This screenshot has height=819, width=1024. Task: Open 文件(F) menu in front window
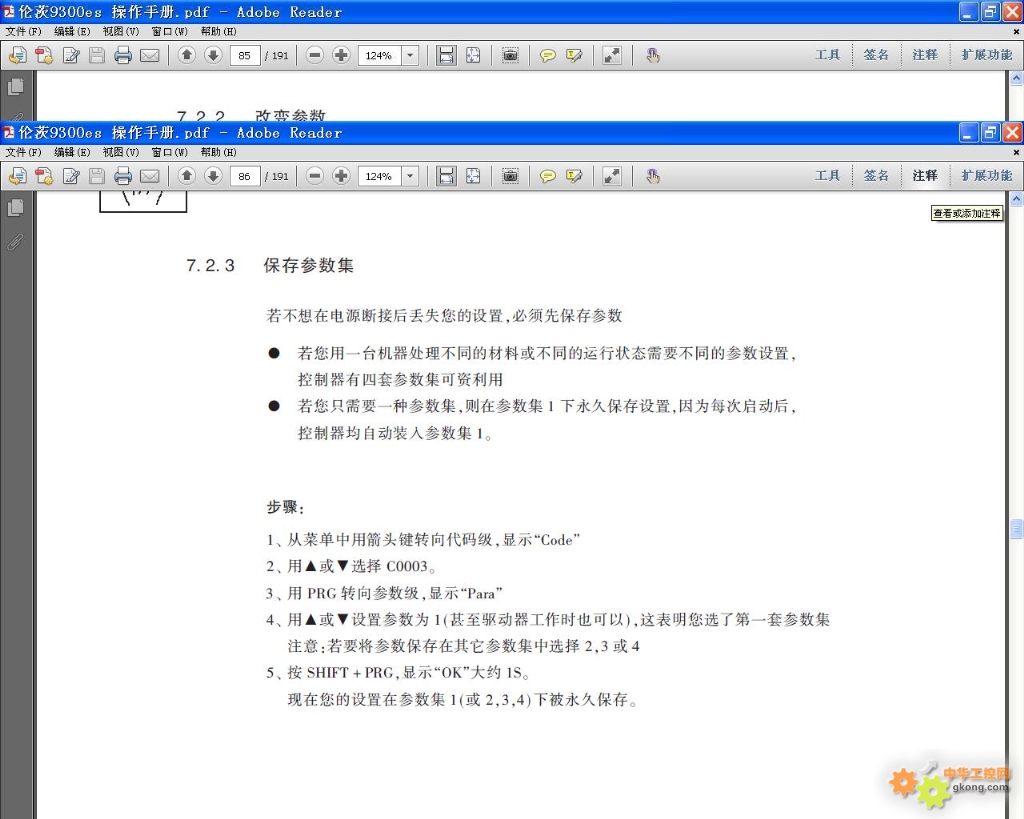click(24, 152)
